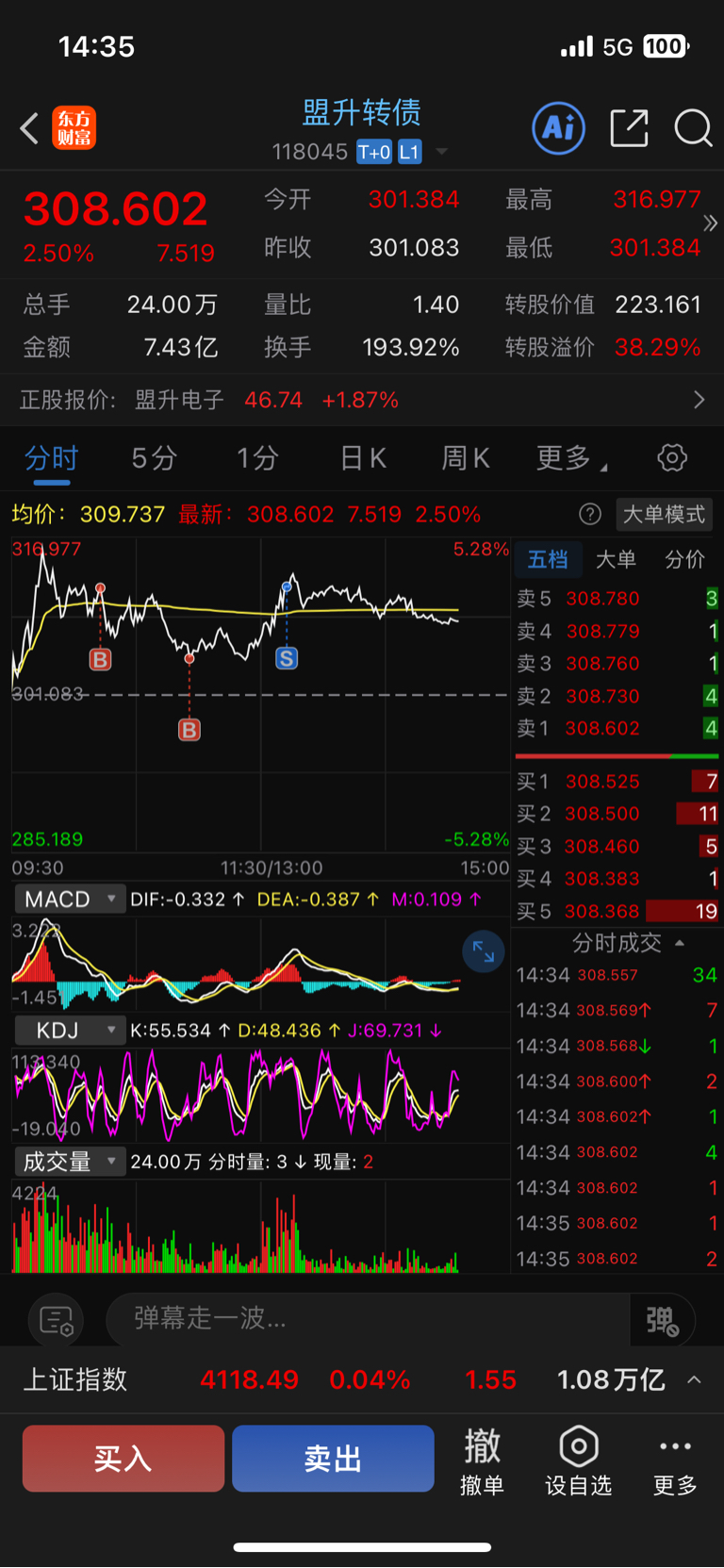Switch to 分时 chart tab

click(51, 458)
